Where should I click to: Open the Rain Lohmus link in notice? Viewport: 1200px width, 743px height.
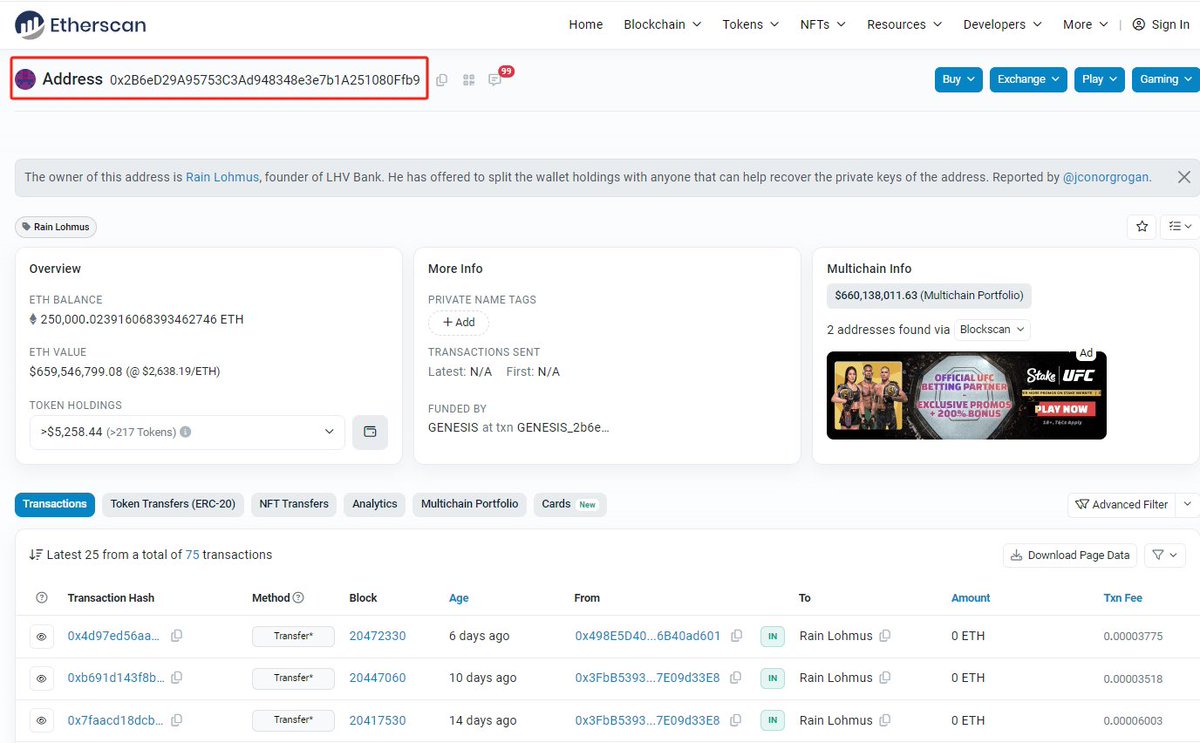coord(222,177)
